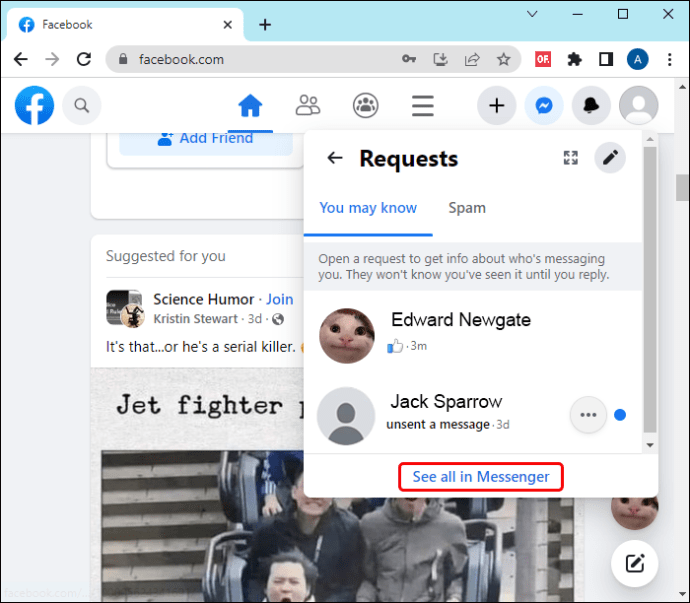Click the floating new message button
The height and width of the screenshot is (603, 690).
[635, 563]
